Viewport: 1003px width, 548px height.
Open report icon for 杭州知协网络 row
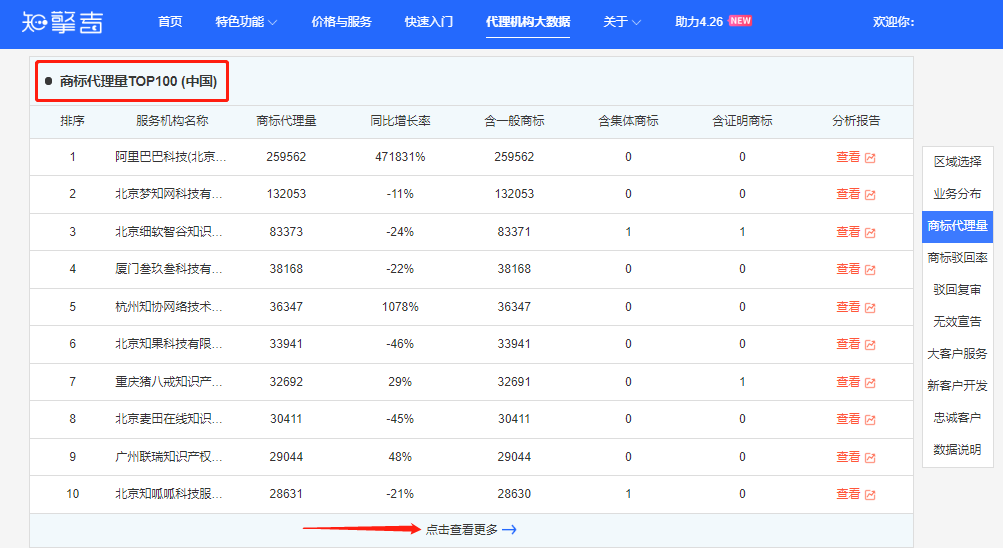click(870, 308)
